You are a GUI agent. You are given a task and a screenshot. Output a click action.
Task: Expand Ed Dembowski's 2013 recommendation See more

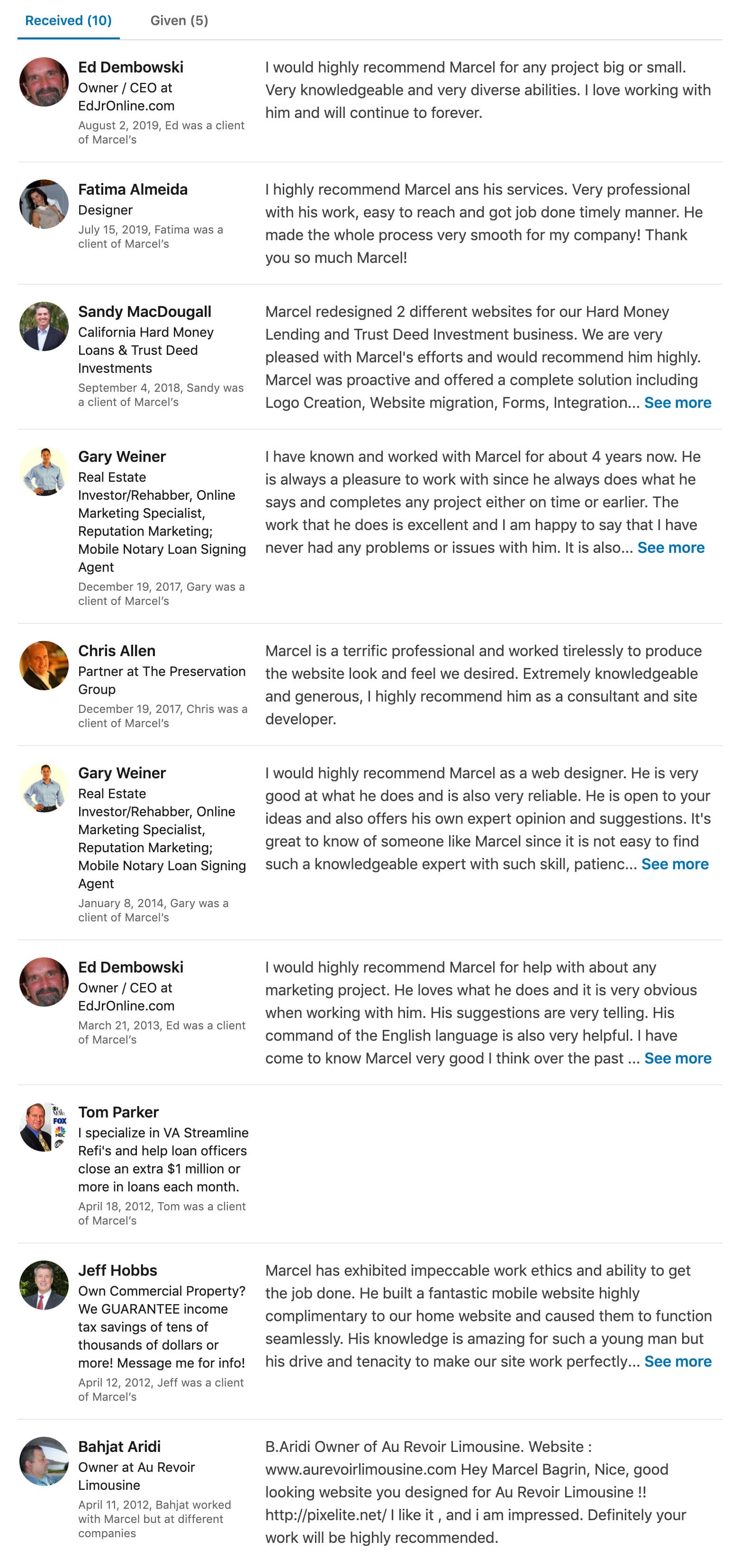pyautogui.click(x=677, y=1058)
